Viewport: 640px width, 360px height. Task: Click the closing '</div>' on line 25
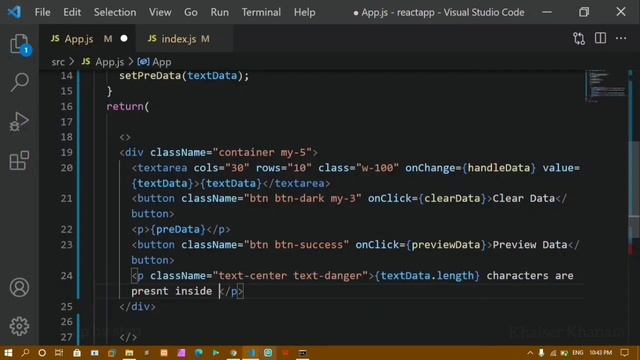[x=138, y=307]
